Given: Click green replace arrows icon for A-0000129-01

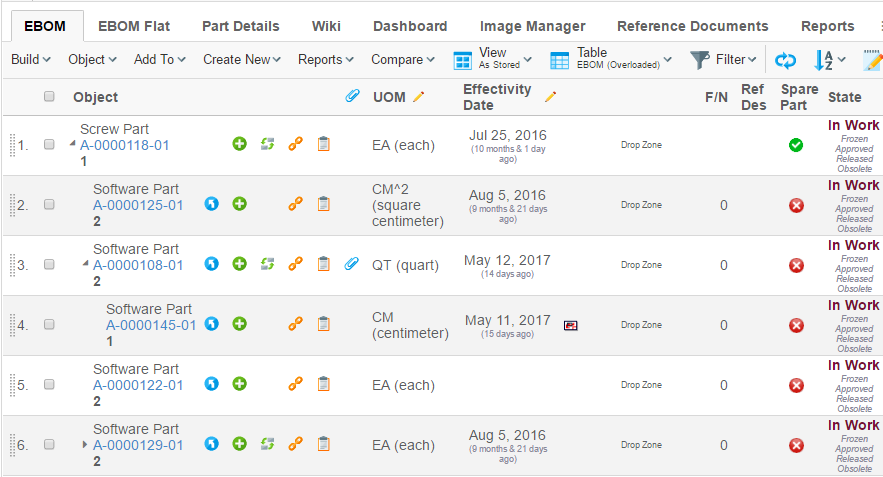Looking at the screenshot, I should pos(267,445).
